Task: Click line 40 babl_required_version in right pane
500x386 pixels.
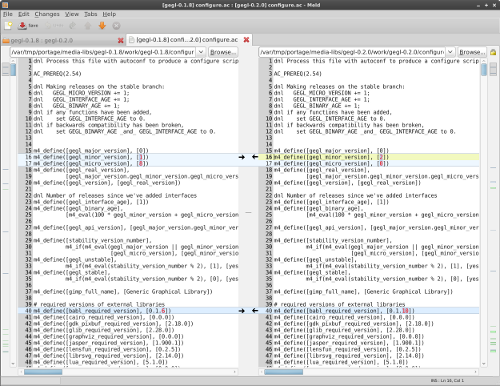Action: click(344, 311)
